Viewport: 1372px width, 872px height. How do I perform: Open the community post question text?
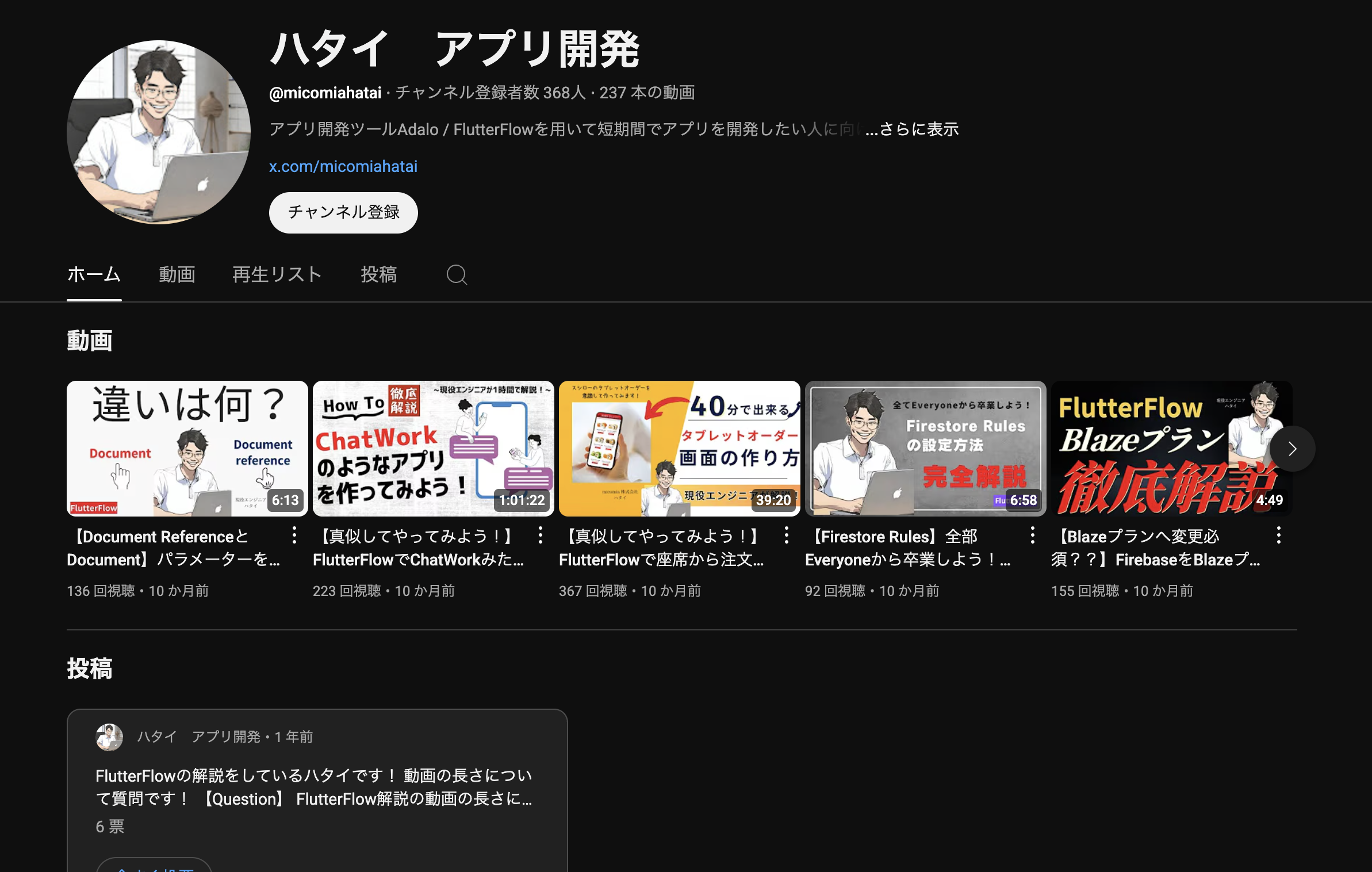314,787
